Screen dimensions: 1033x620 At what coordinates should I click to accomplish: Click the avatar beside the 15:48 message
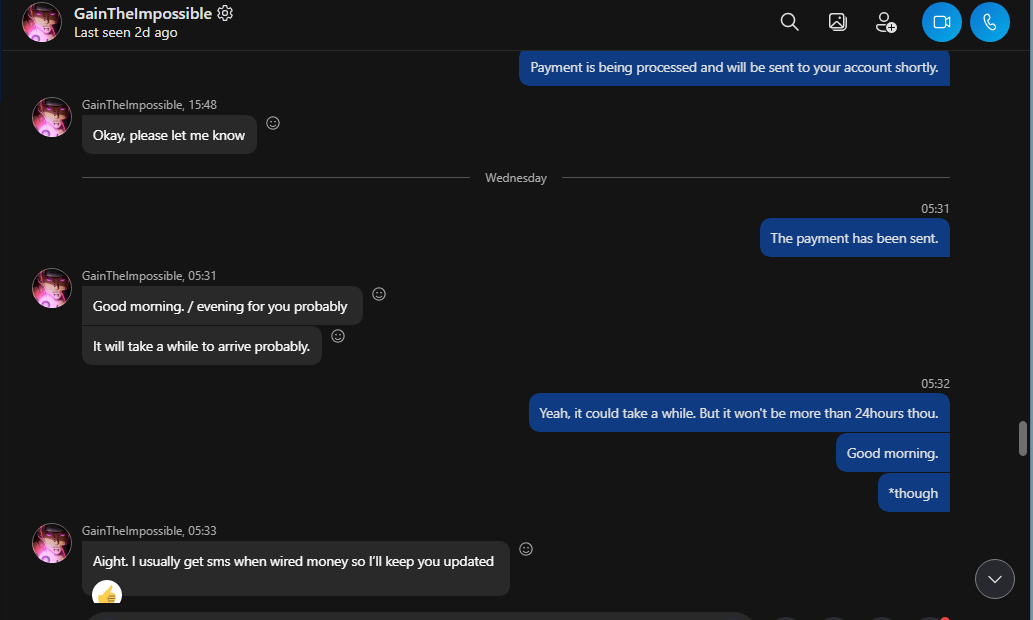(x=52, y=117)
